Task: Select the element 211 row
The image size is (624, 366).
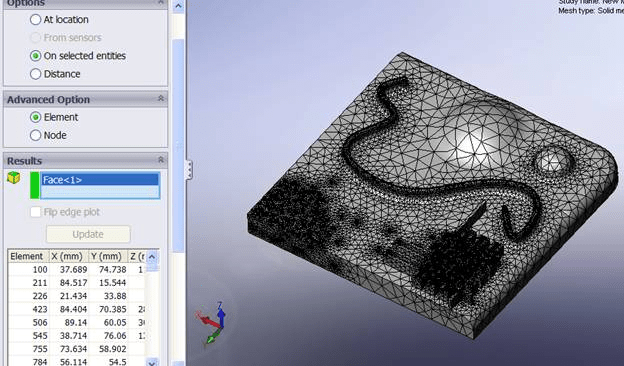Action: coord(76,282)
